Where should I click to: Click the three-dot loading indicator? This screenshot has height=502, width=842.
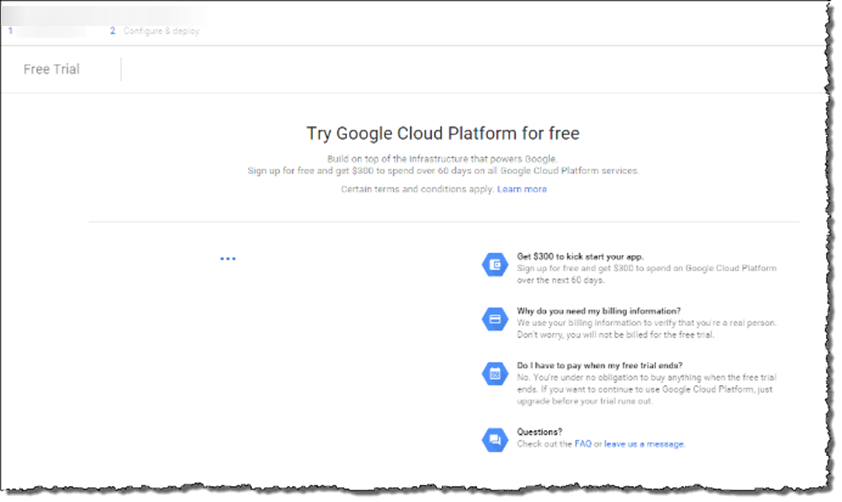(228, 259)
